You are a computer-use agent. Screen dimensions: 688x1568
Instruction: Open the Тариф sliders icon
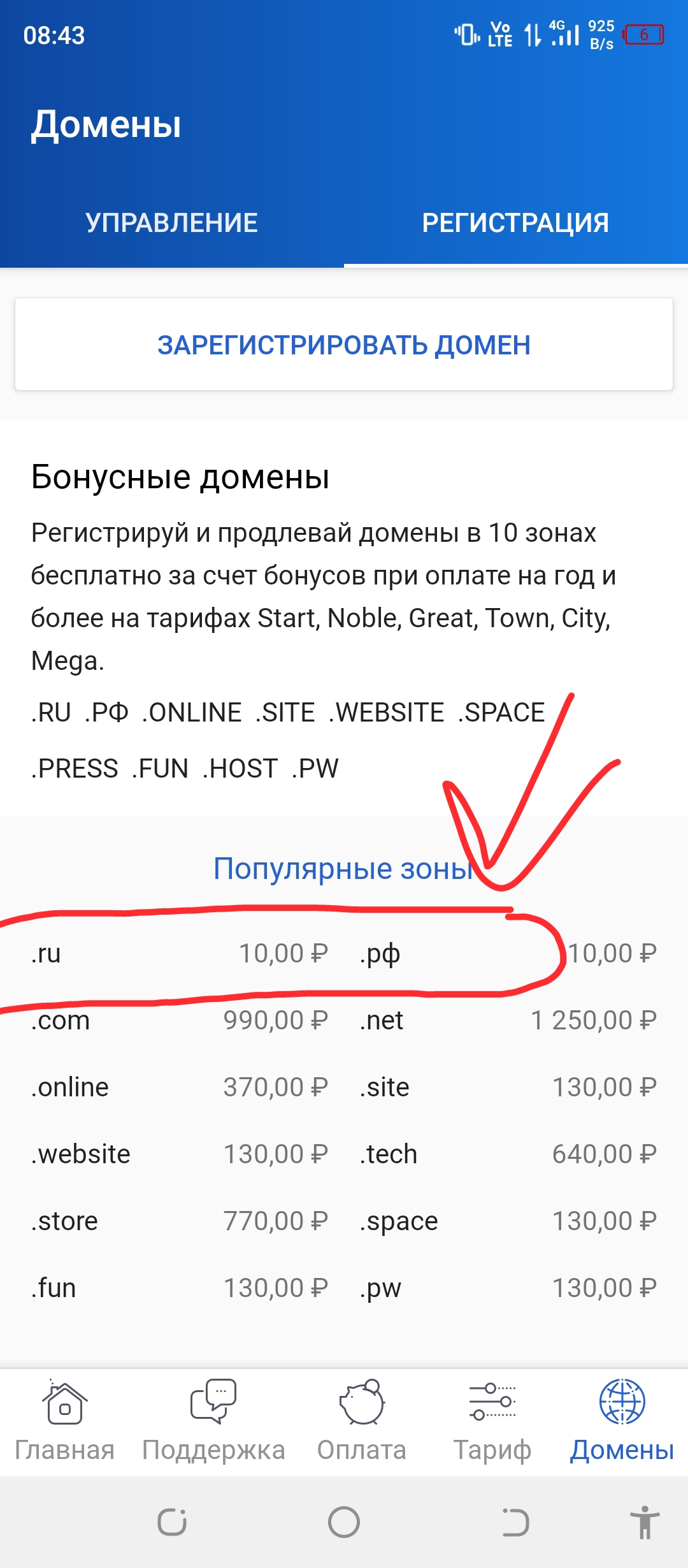click(x=492, y=1402)
